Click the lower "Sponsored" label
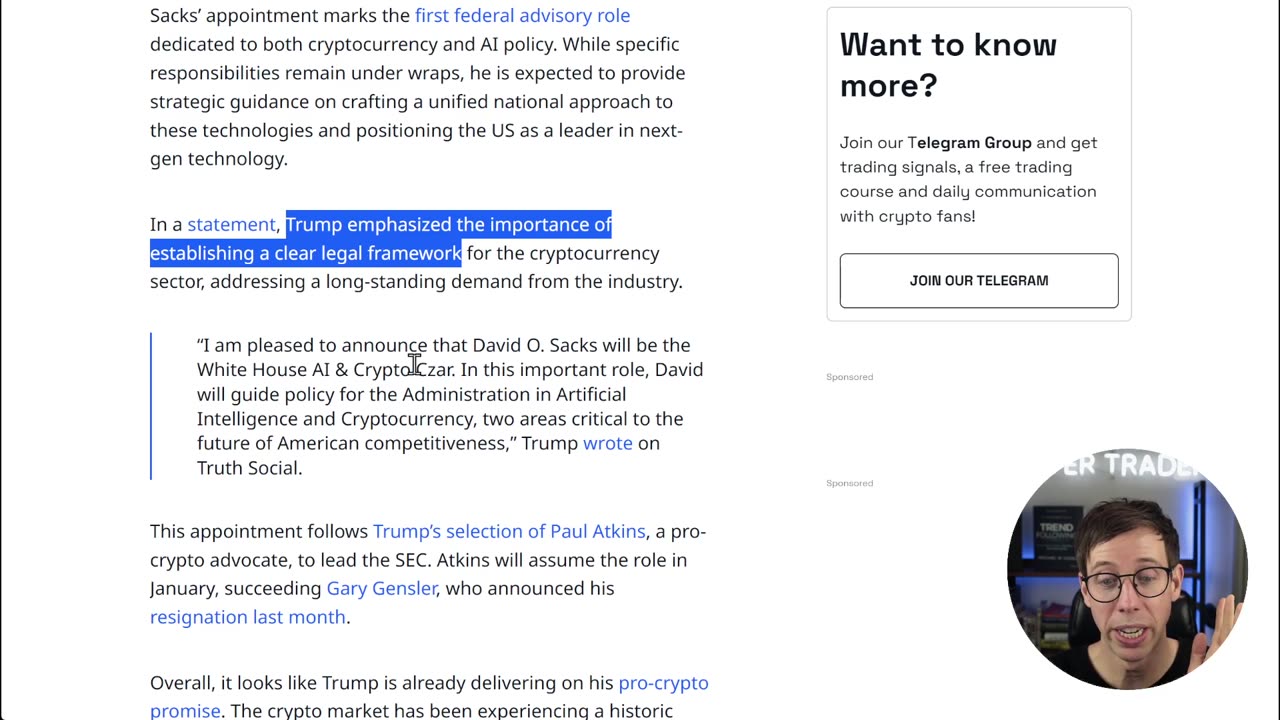Viewport: 1280px width, 720px height. click(x=849, y=483)
